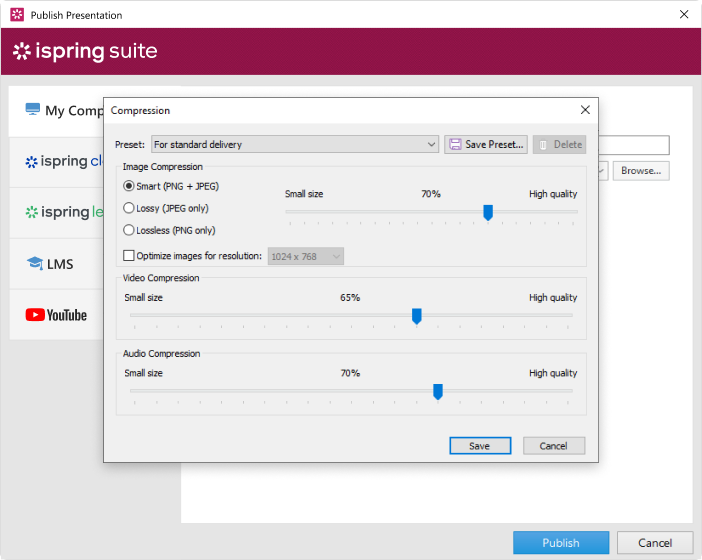The width and height of the screenshot is (702, 560).
Task: Click the Video Compression slider handle
Action: point(416,316)
